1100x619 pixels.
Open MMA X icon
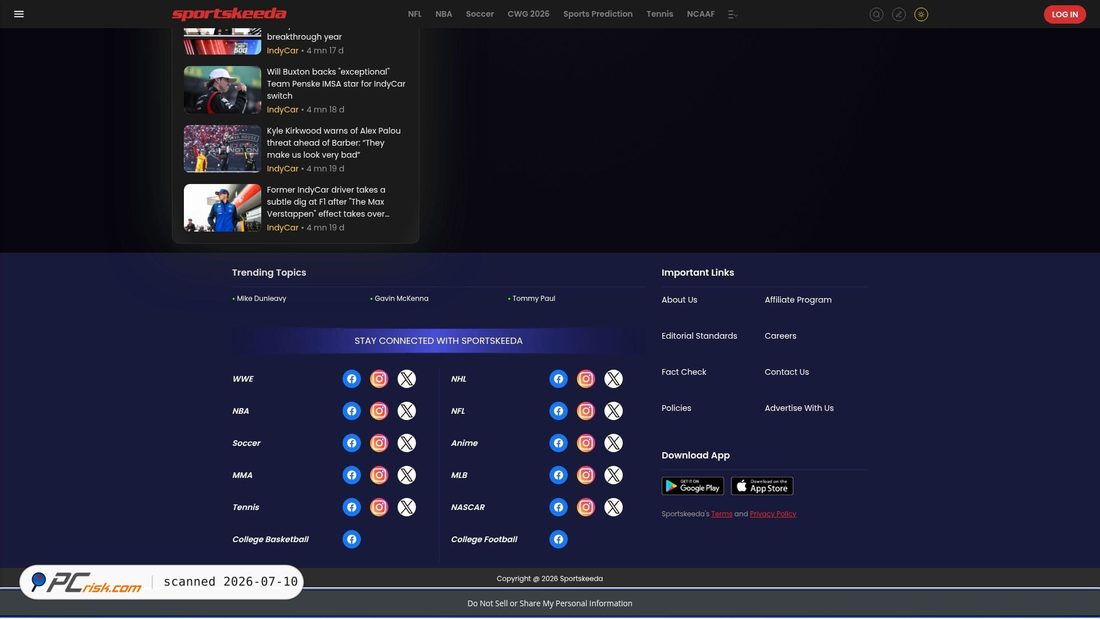407,475
